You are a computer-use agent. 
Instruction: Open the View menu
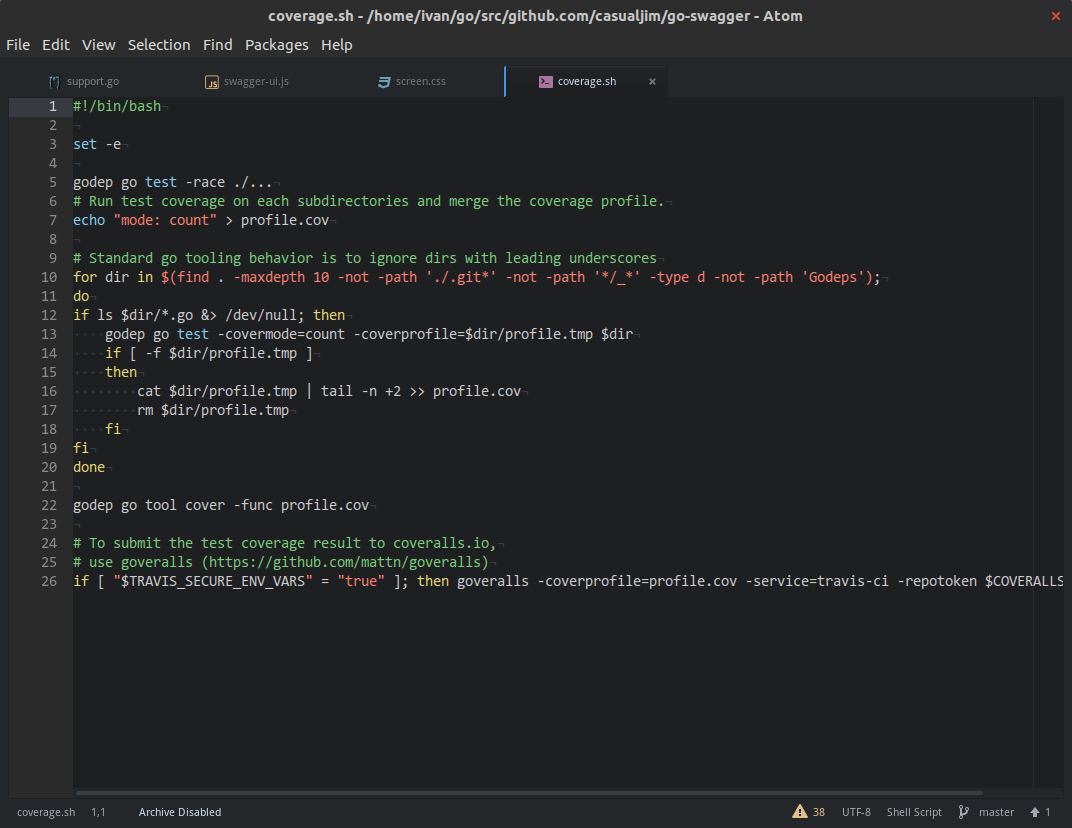98,45
